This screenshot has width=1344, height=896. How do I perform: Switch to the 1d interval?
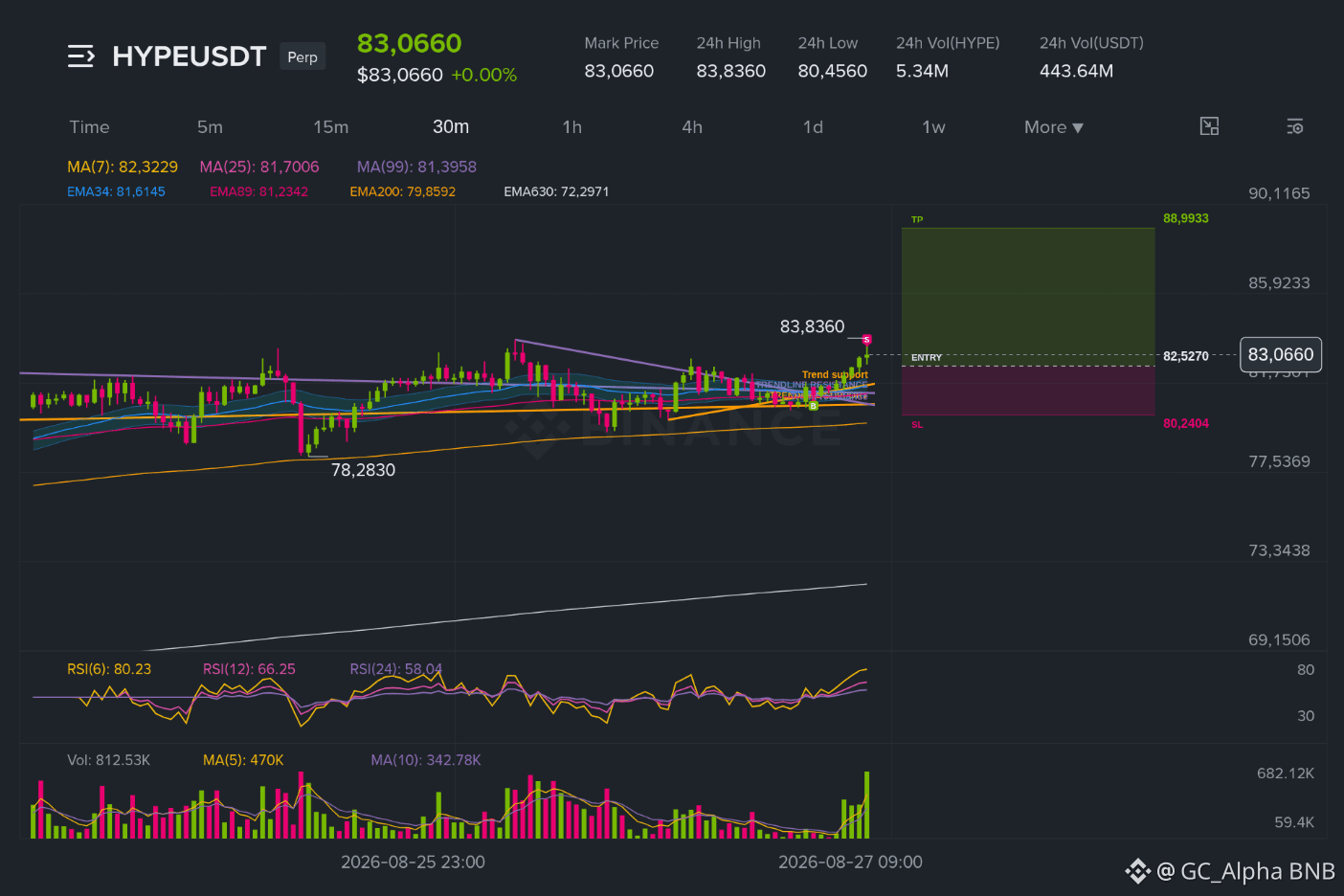click(813, 127)
